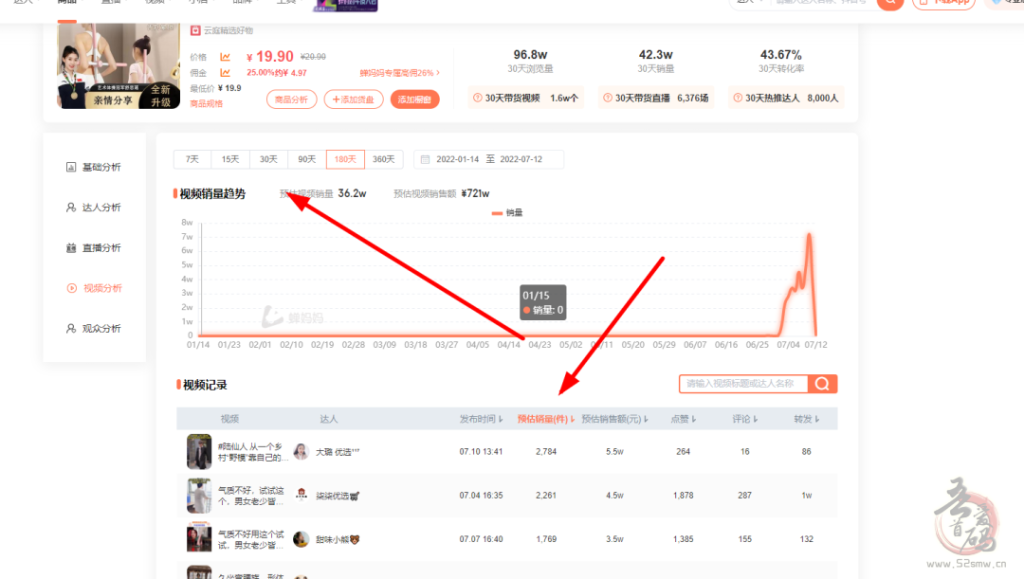Click influencer name 柒柒优选
This screenshot has width=1024, height=579.
pyautogui.click(x=338, y=496)
